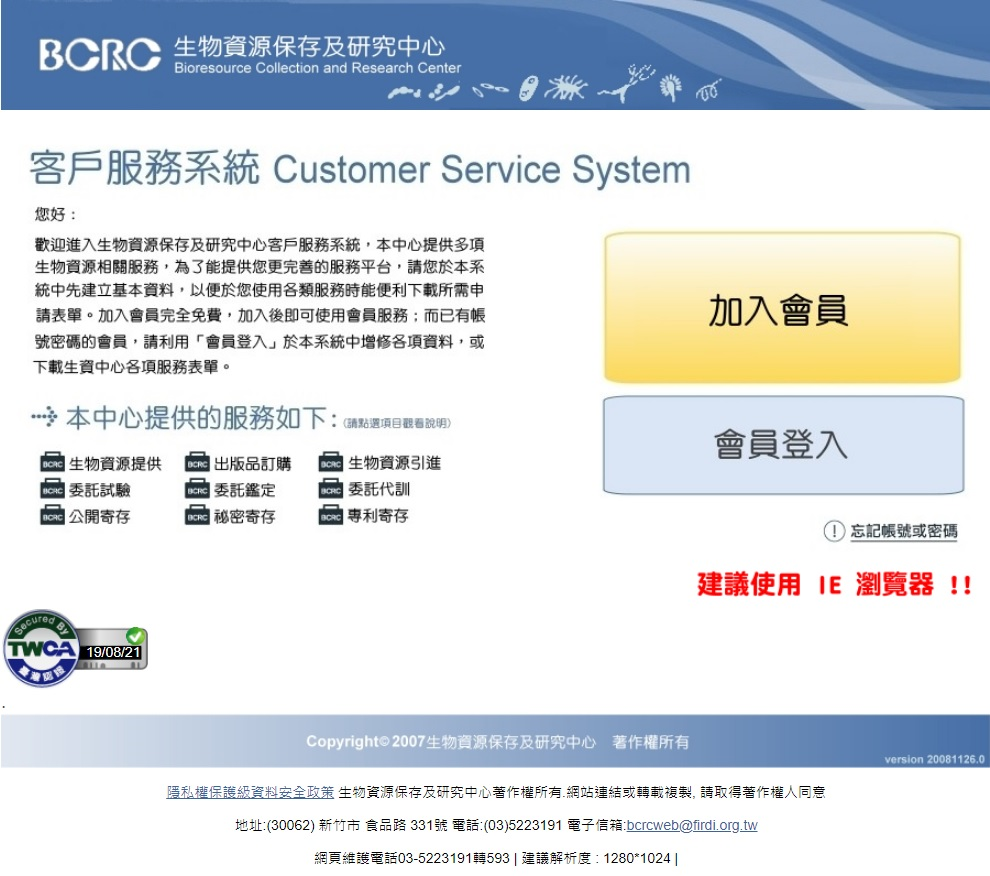Screen dimensions: 990x876
Task: Click the 網頁維護電話03-5223191轉593 text
Action: pyautogui.click(x=412, y=858)
